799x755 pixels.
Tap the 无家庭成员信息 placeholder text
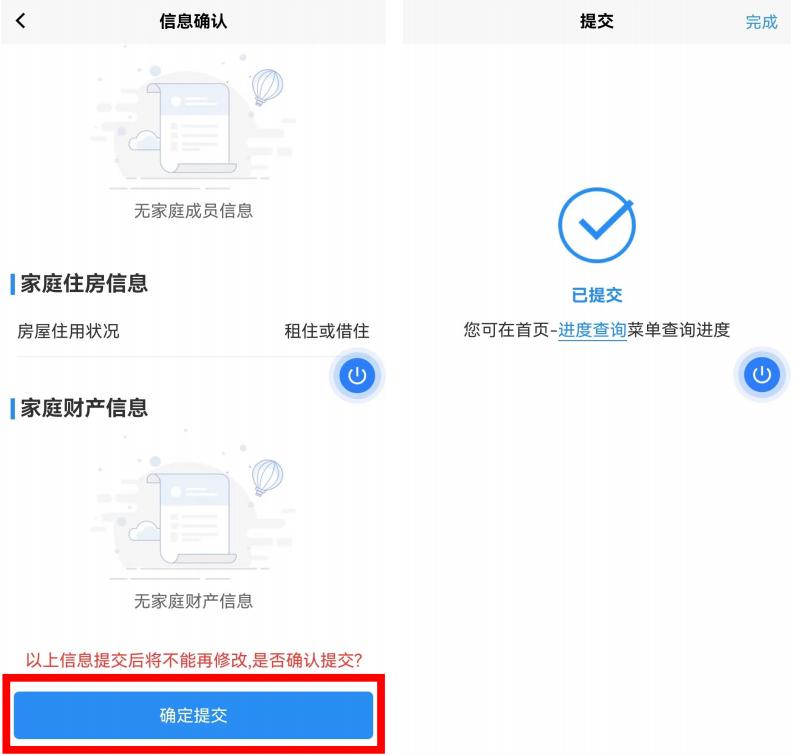pyautogui.click(x=193, y=211)
